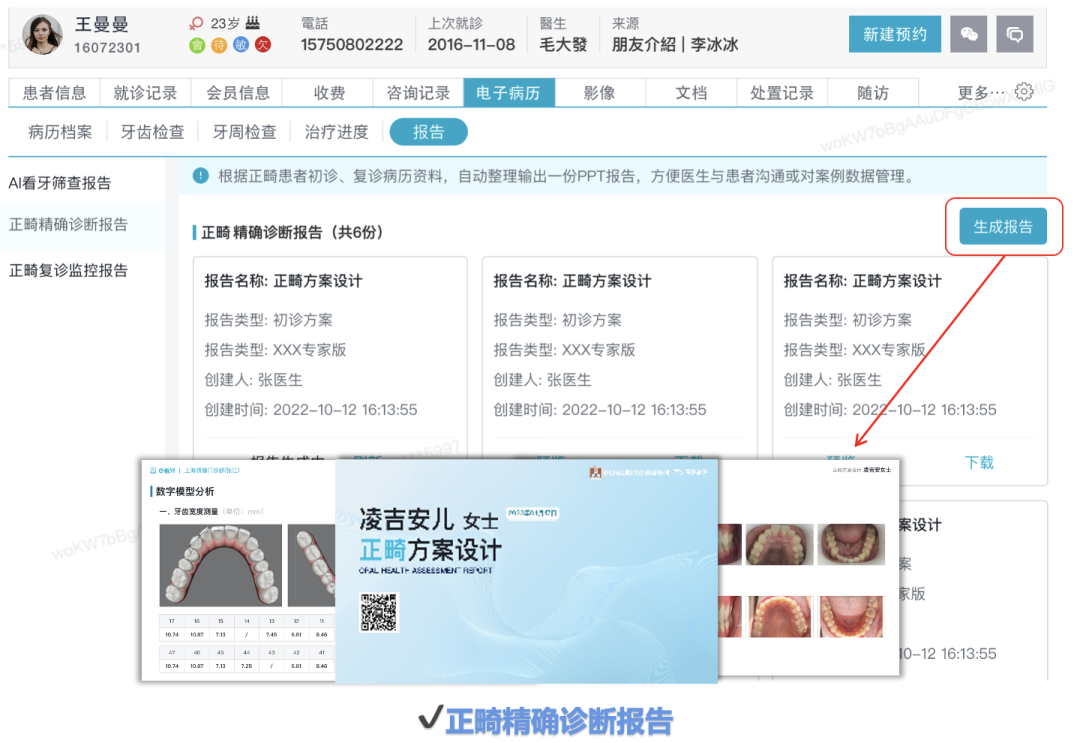Click the source text 朋友介紹｜李冰冰
This screenshot has height=743, width=1080.
coord(675,45)
